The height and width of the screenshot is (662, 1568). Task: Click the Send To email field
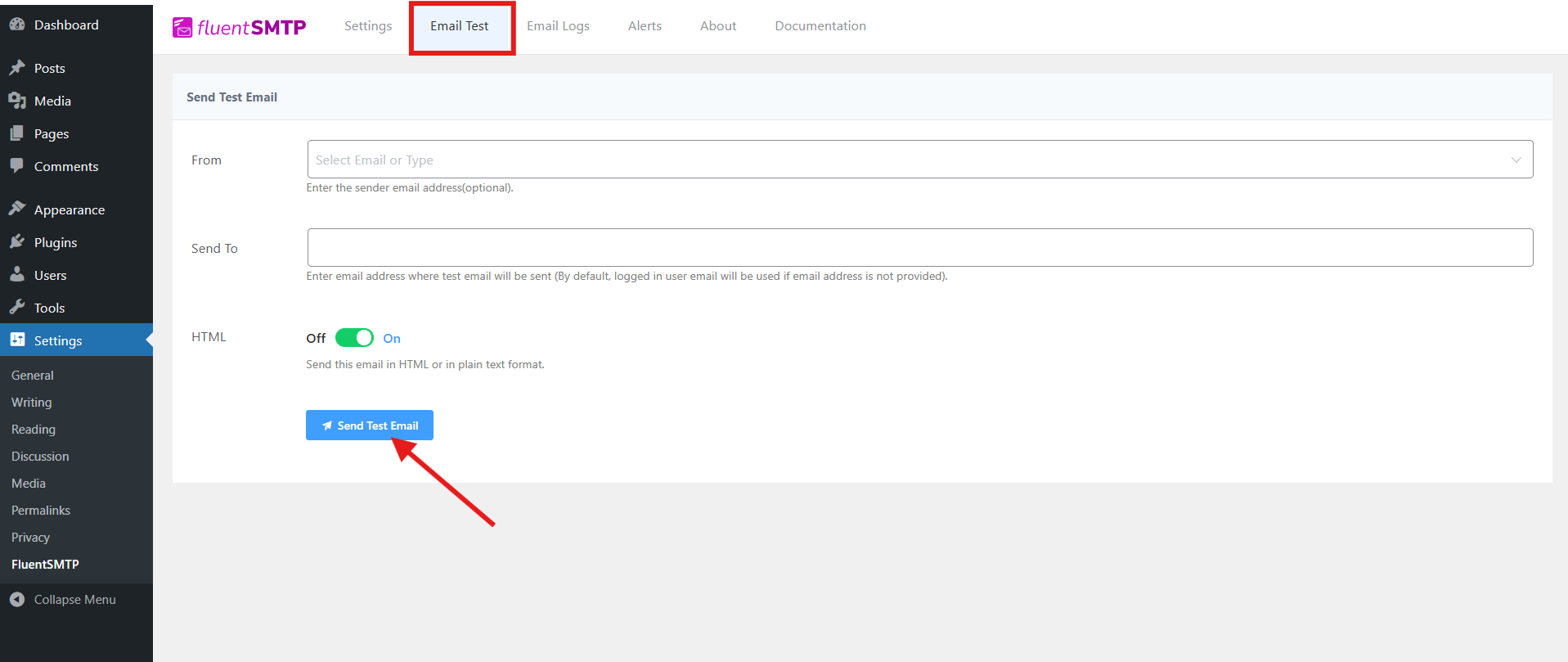point(920,247)
